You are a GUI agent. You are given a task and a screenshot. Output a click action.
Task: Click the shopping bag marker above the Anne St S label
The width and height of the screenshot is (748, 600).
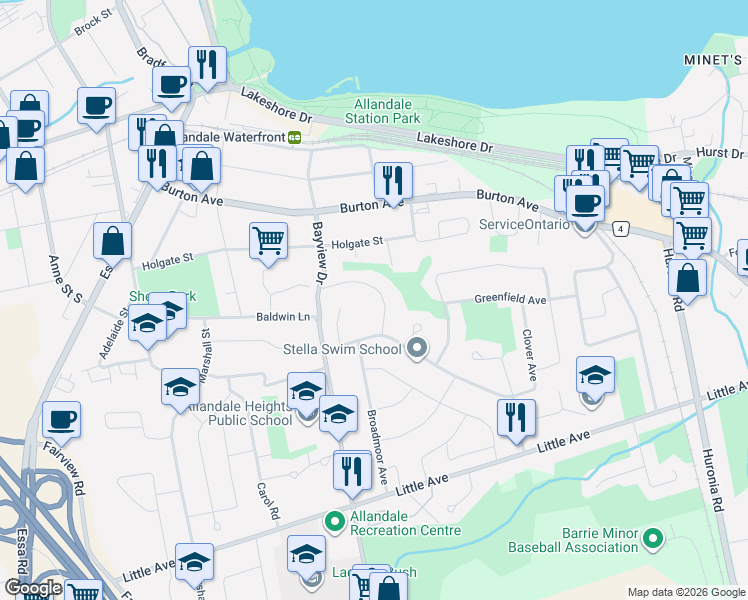[25, 167]
